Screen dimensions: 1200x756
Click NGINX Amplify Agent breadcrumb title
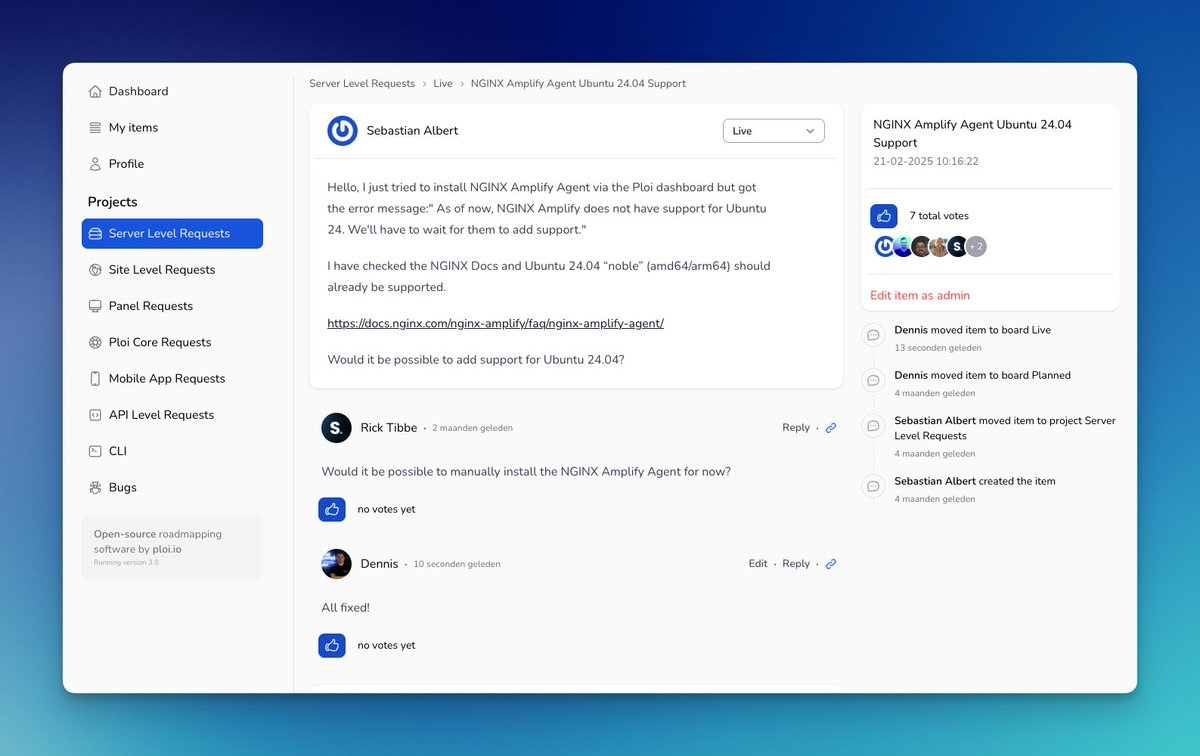coord(578,84)
